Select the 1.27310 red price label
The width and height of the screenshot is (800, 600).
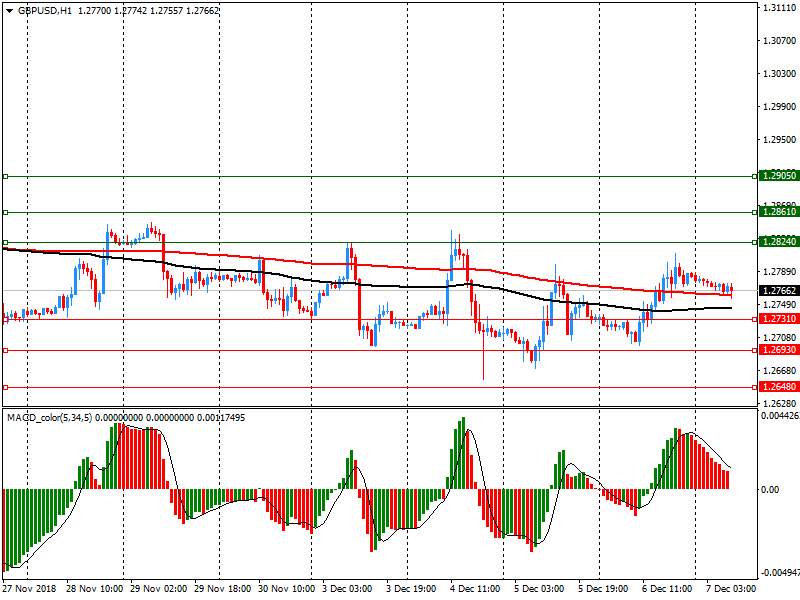click(x=779, y=319)
